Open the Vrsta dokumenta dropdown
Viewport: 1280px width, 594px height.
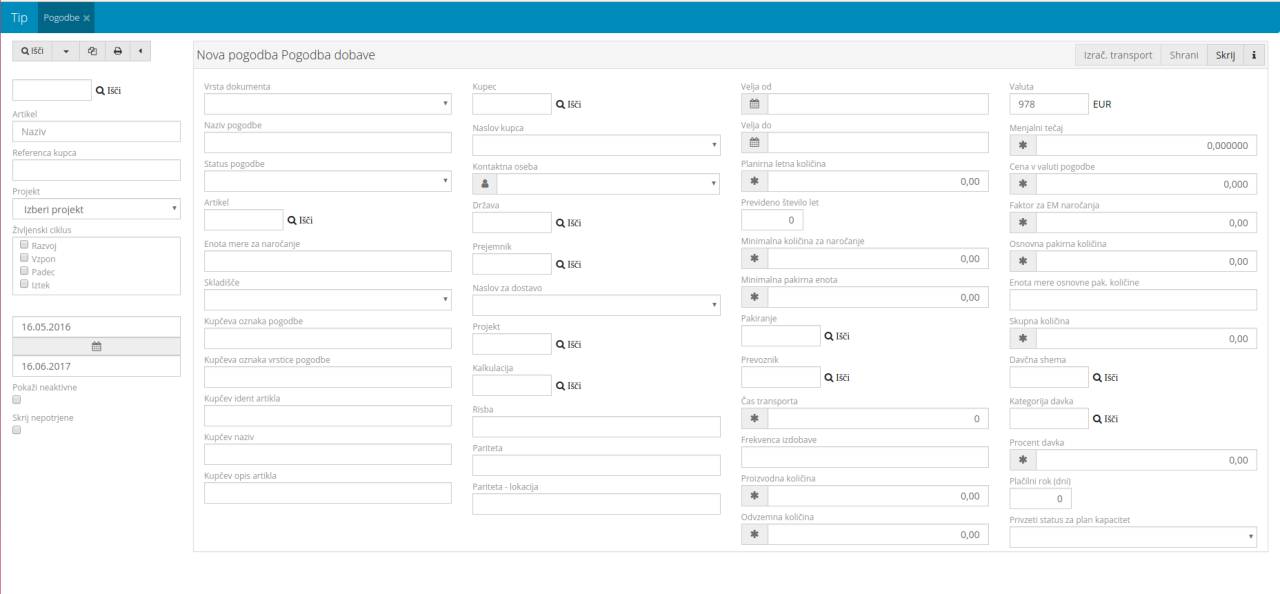pyautogui.click(x=327, y=104)
